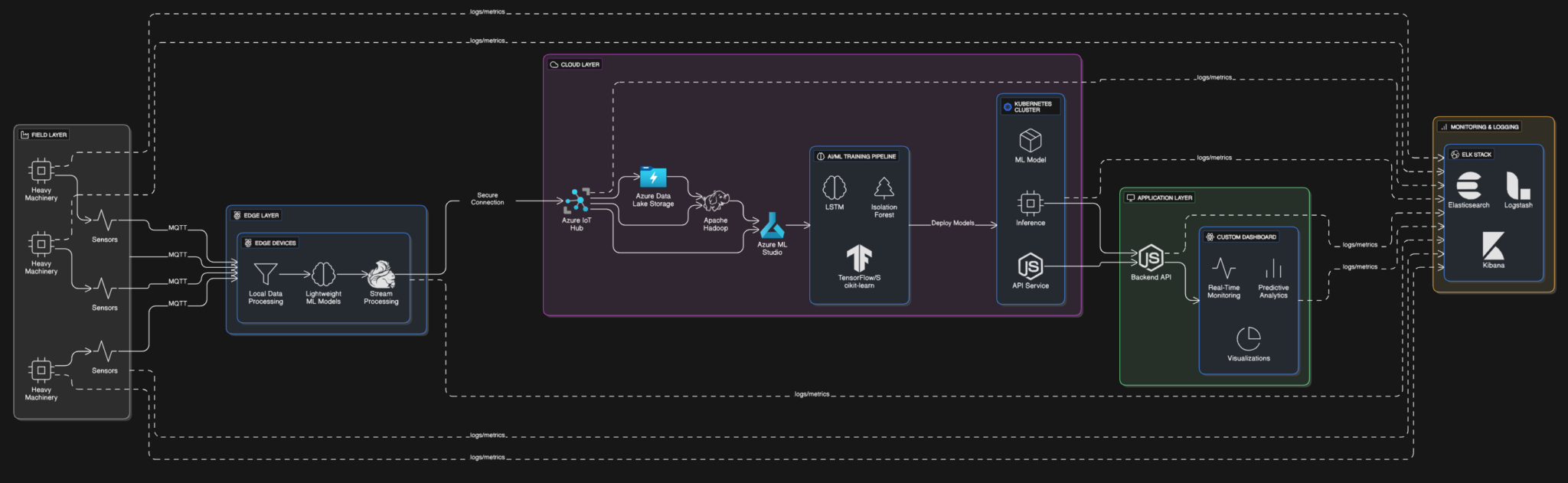Image resolution: width=1568 pixels, height=483 pixels.
Task: Select the Deploy Models edge label
Action: click(952, 223)
